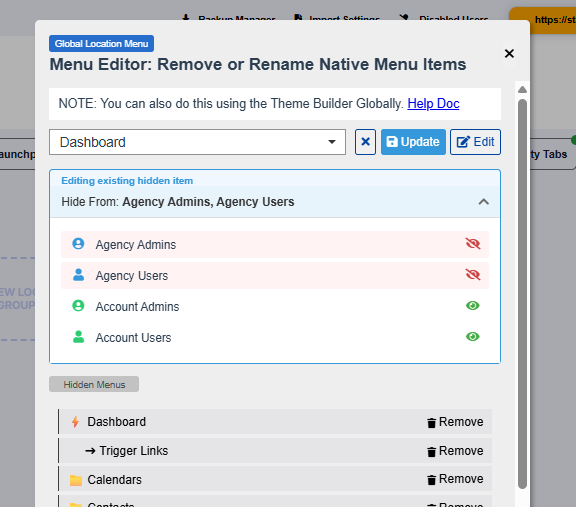Hide menu from Account Admins eye toggle
The height and width of the screenshot is (507, 576).
coord(473,306)
